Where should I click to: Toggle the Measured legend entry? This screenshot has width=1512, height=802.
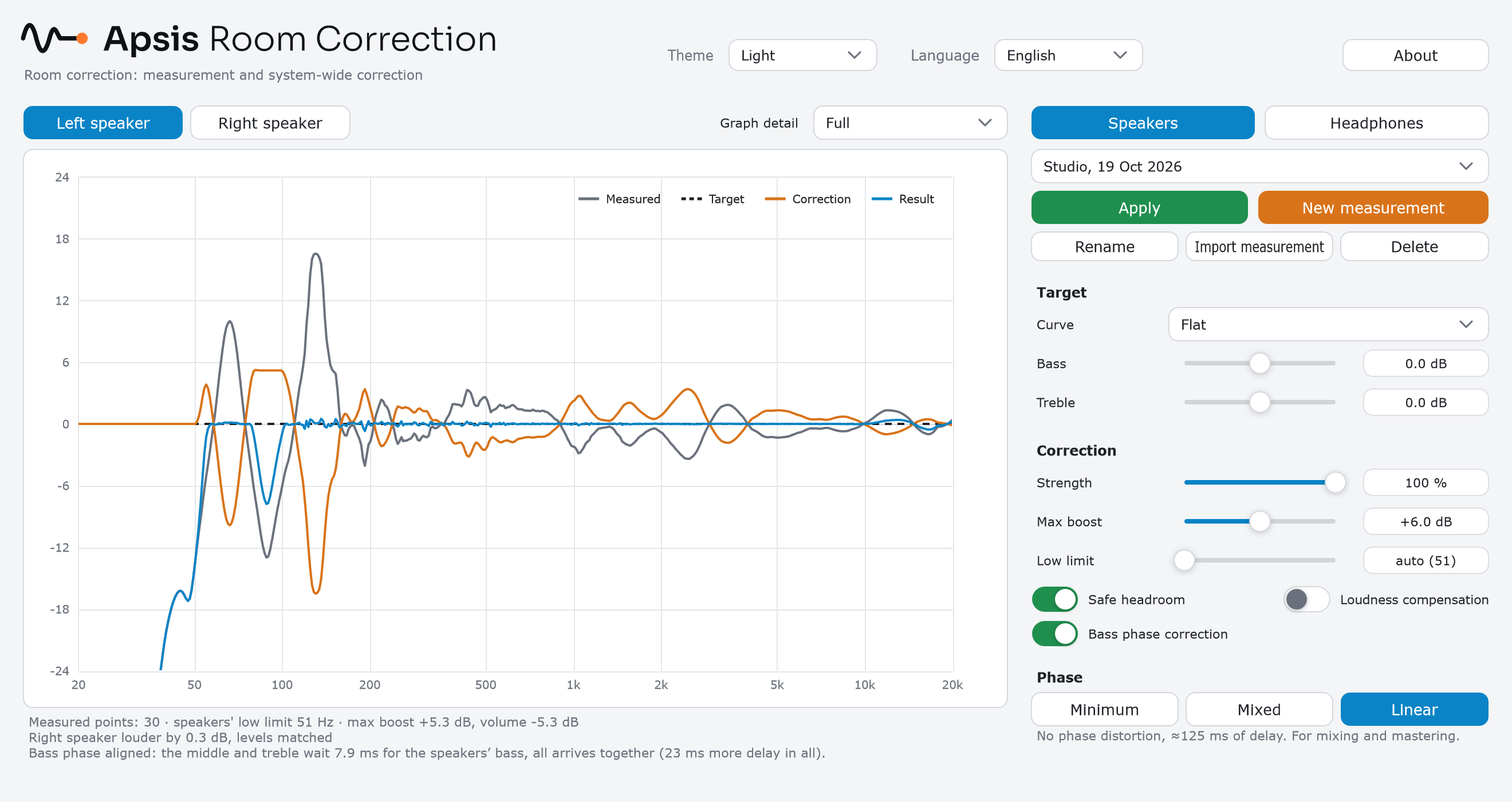[619, 199]
